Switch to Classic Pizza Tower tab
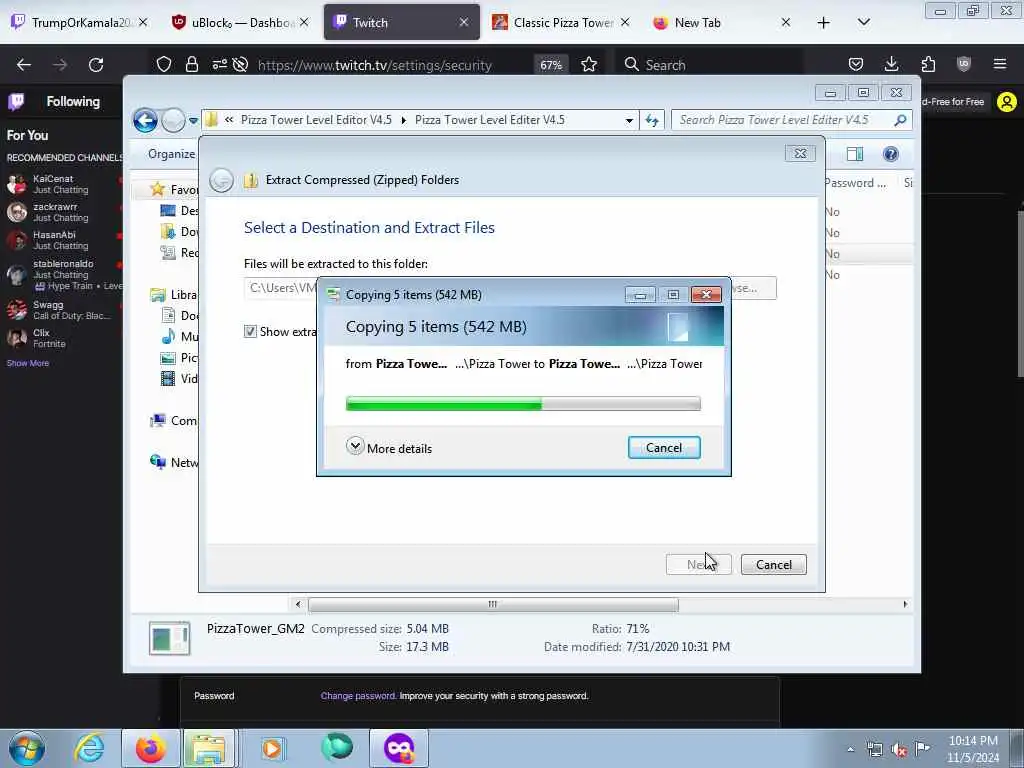 [x=560, y=23]
